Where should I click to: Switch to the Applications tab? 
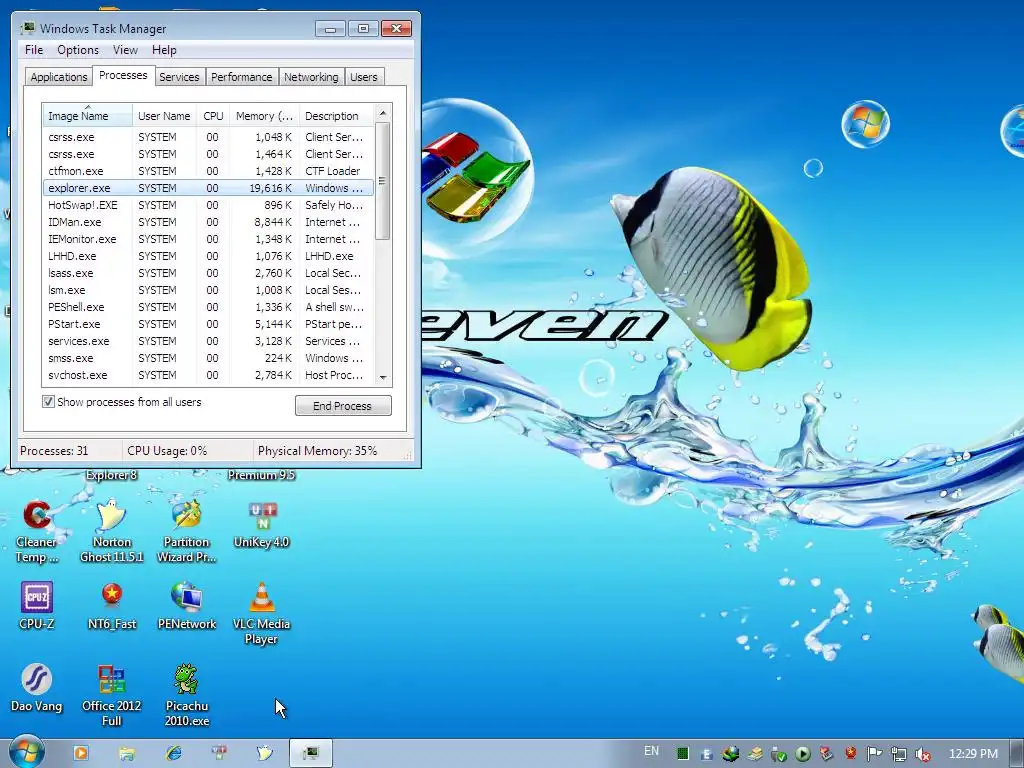click(59, 77)
